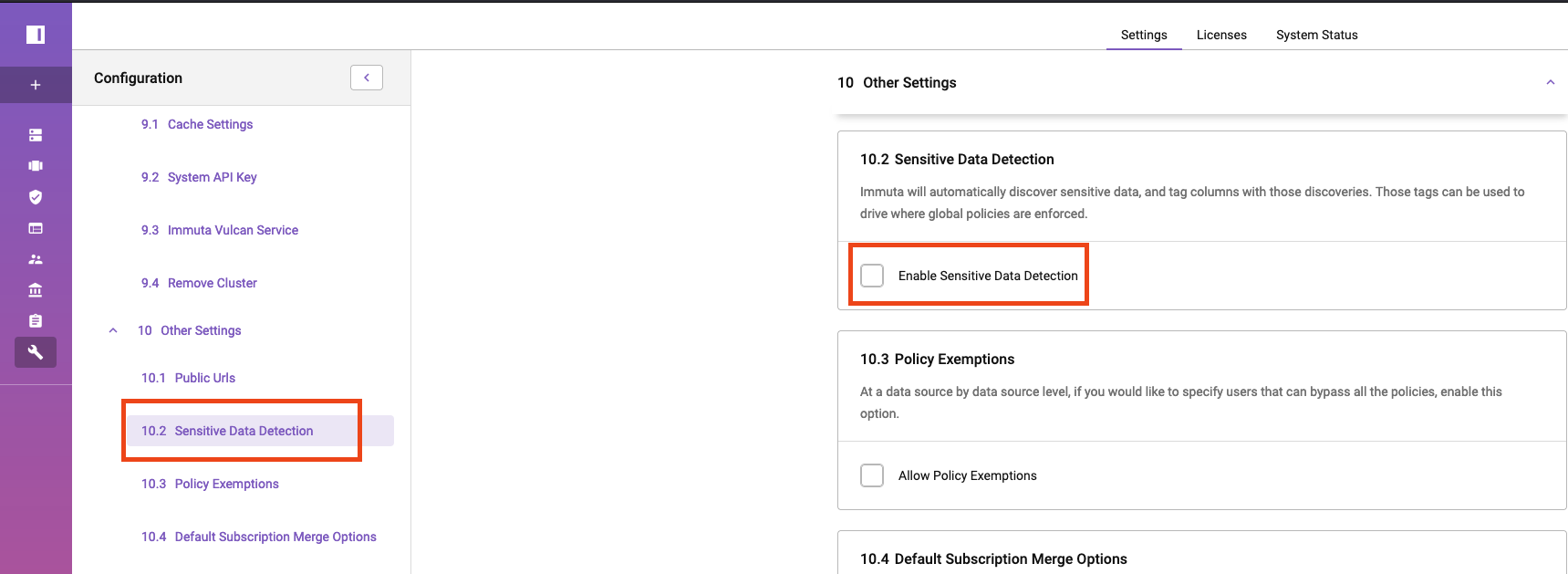Switch to the Licenses tab
Image resolution: width=1568 pixels, height=574 pixels.
click(x=1221, y=35)
